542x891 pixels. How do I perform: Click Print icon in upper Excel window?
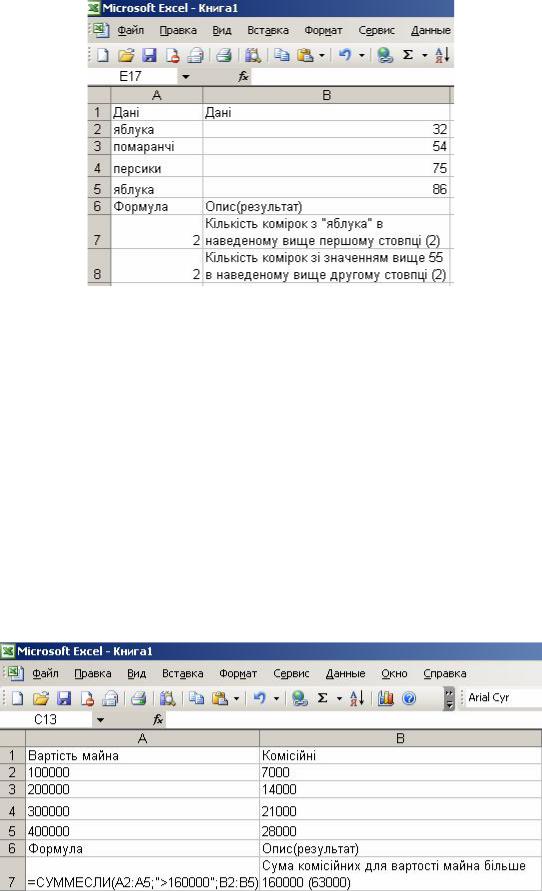pos(223,55)
